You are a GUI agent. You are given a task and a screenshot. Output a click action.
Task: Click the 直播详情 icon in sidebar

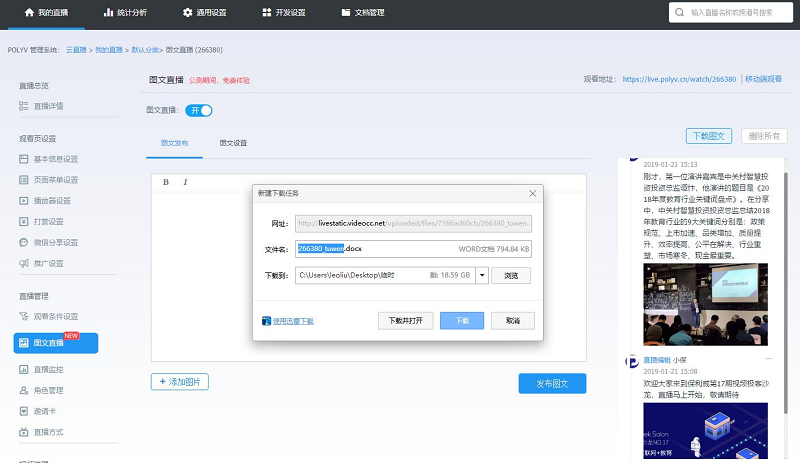(24, 106)
